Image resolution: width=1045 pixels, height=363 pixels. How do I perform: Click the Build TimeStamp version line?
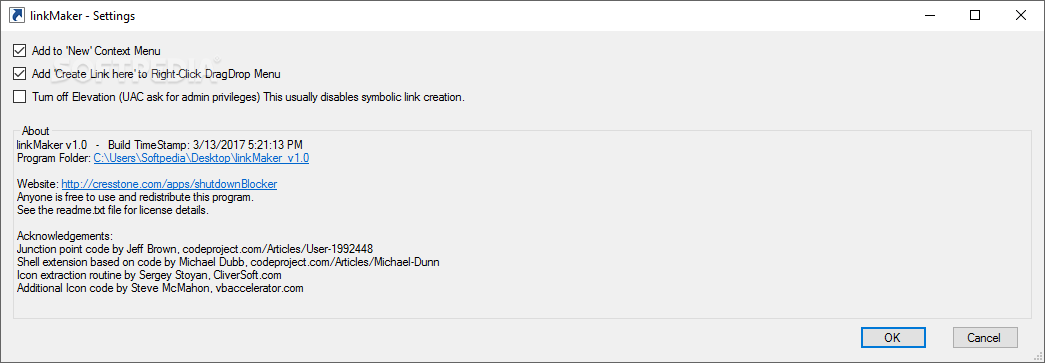[x=161, y=145]
